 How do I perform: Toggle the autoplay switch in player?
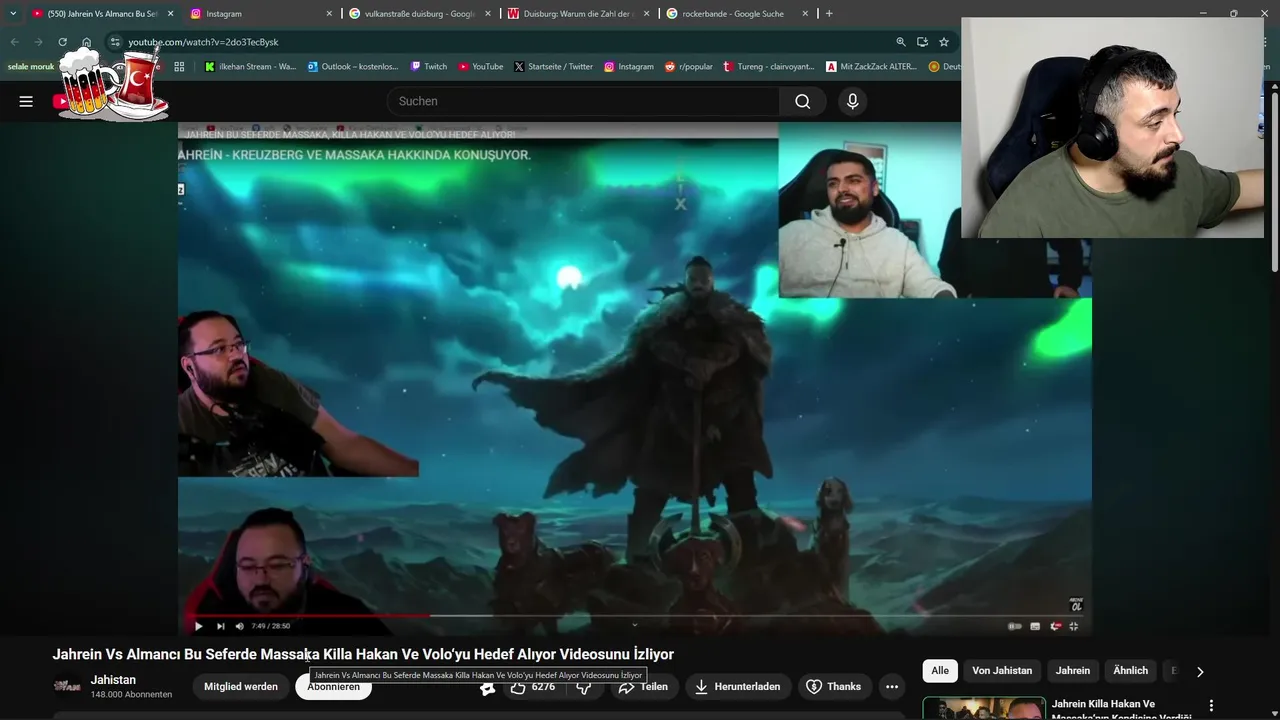click(1015, 626)
